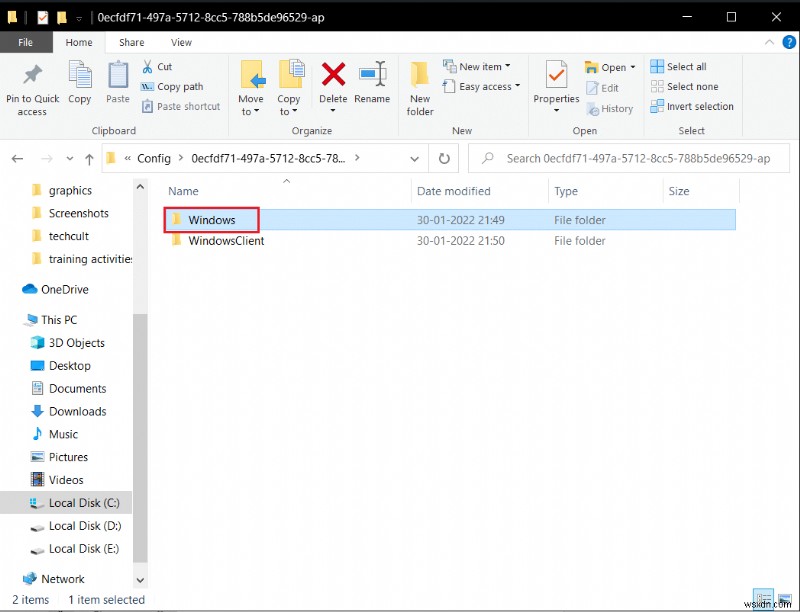The image size is (800, 612).
Task: Open the Copy to menu
Action: pyautogui.click(x=289, y=88)
